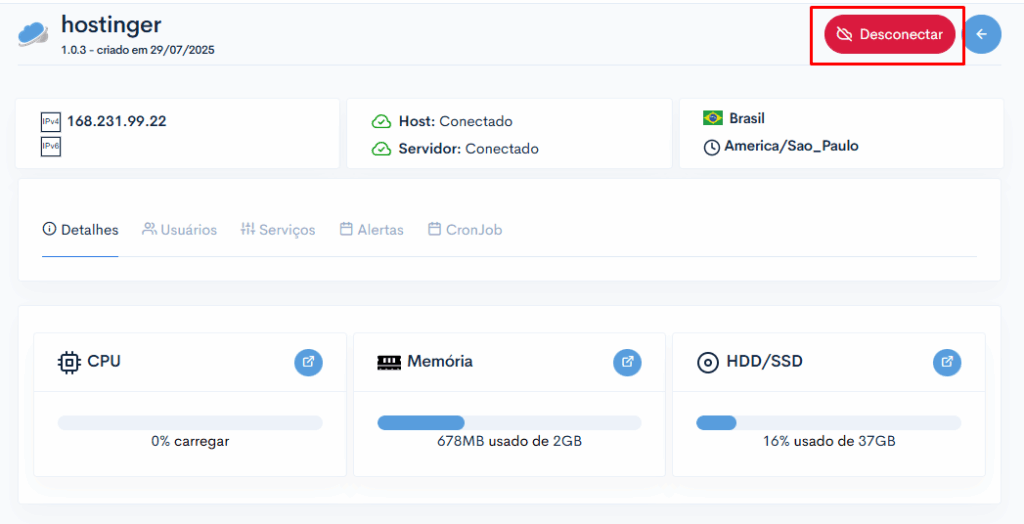Click the clock icon beside America/Sao_Paulo
Screen dimensions: 1024x524
(x=711, y=148)
